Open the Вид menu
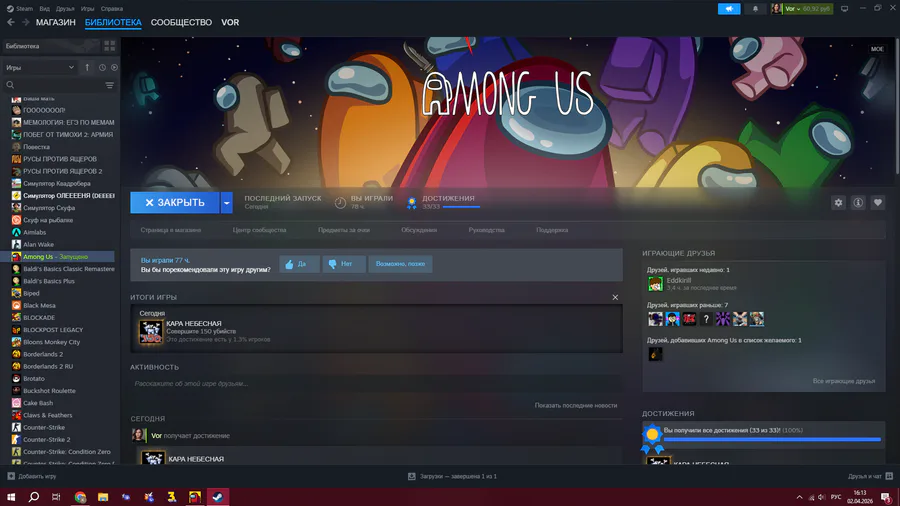Viewport: 900px width, 506px height. (x=44, y=9)
